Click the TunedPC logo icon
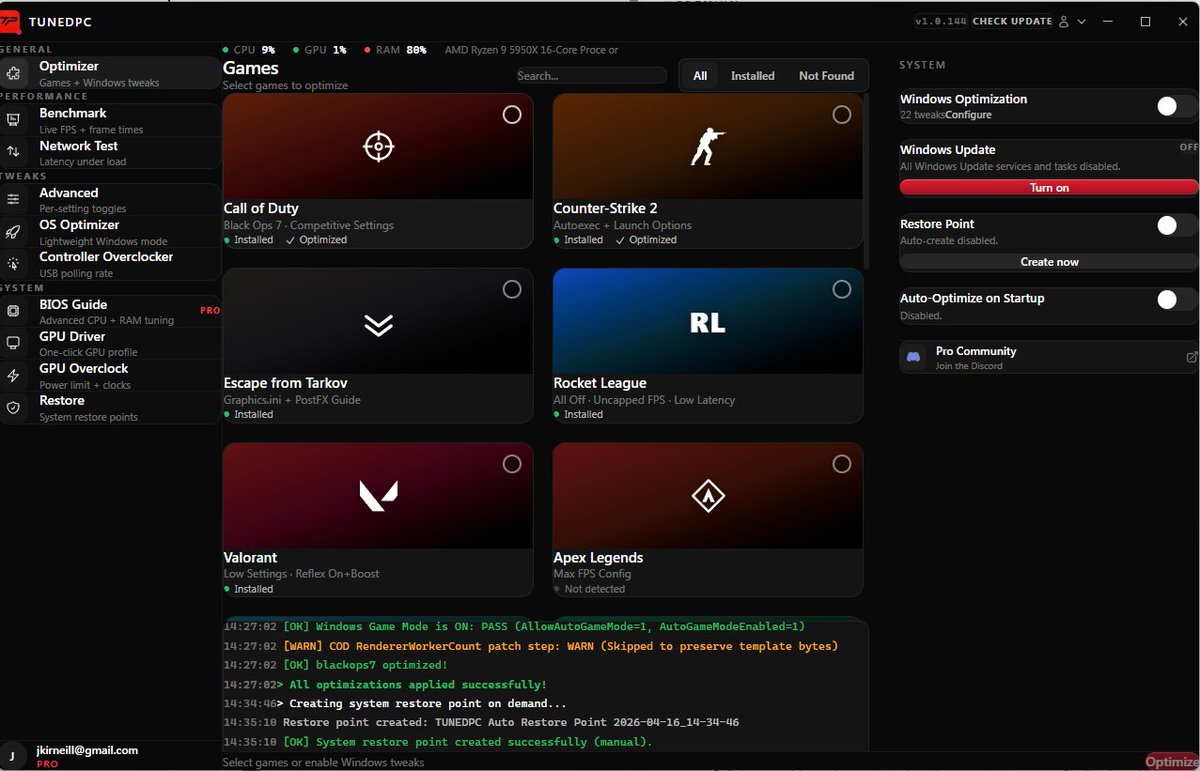This screenshot has width=1200, height=771. pos(10,21)
